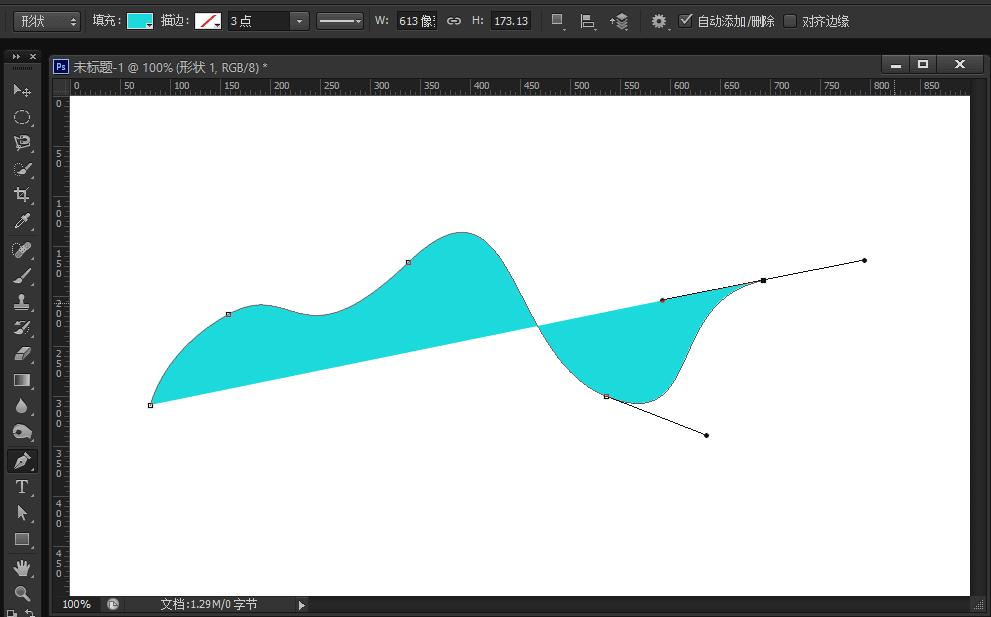Viewport: 991px width, 617px height.
Task: Select the Quick Selection tool
Action: (x=21, y=169)
